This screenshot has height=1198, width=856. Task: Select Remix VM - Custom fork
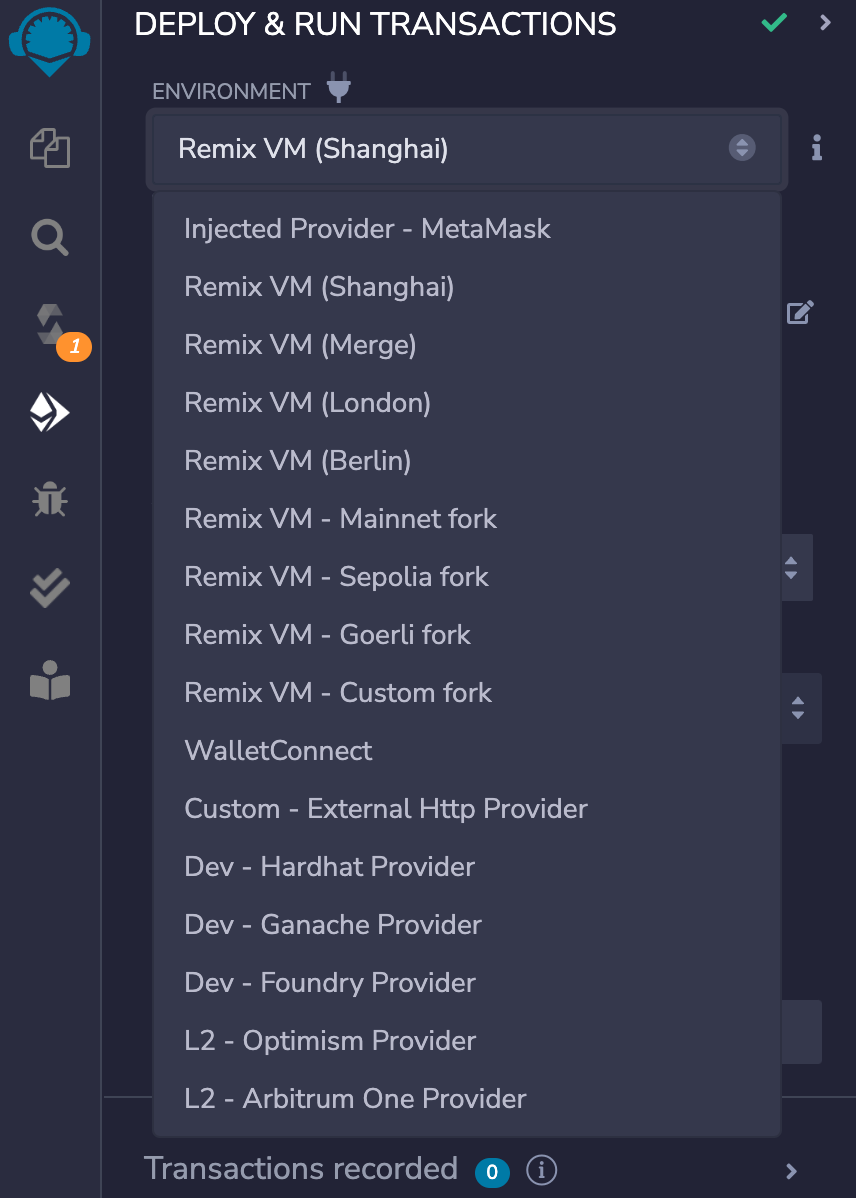tap(467, 693)
